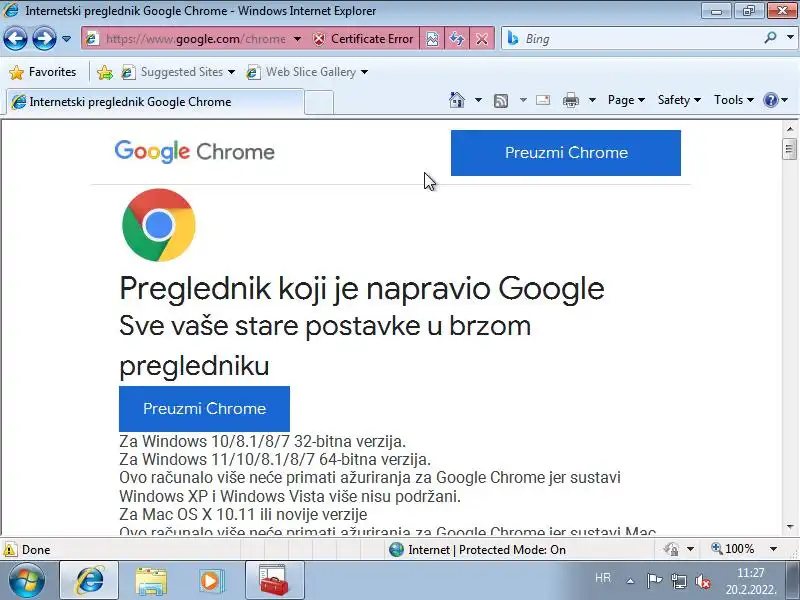Click the Action Center flag icon
The height and width of the screenshot is (600, 800).
654,581
